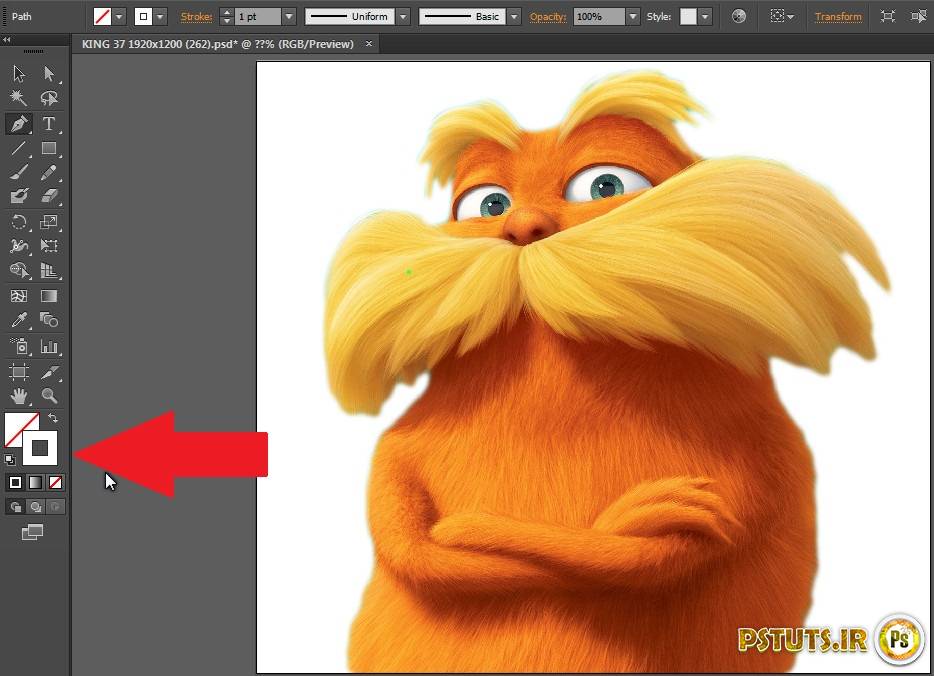Screen dimensions: 934x676
Task: Open the Transform panel link
Action: click(x=838, y=17)
